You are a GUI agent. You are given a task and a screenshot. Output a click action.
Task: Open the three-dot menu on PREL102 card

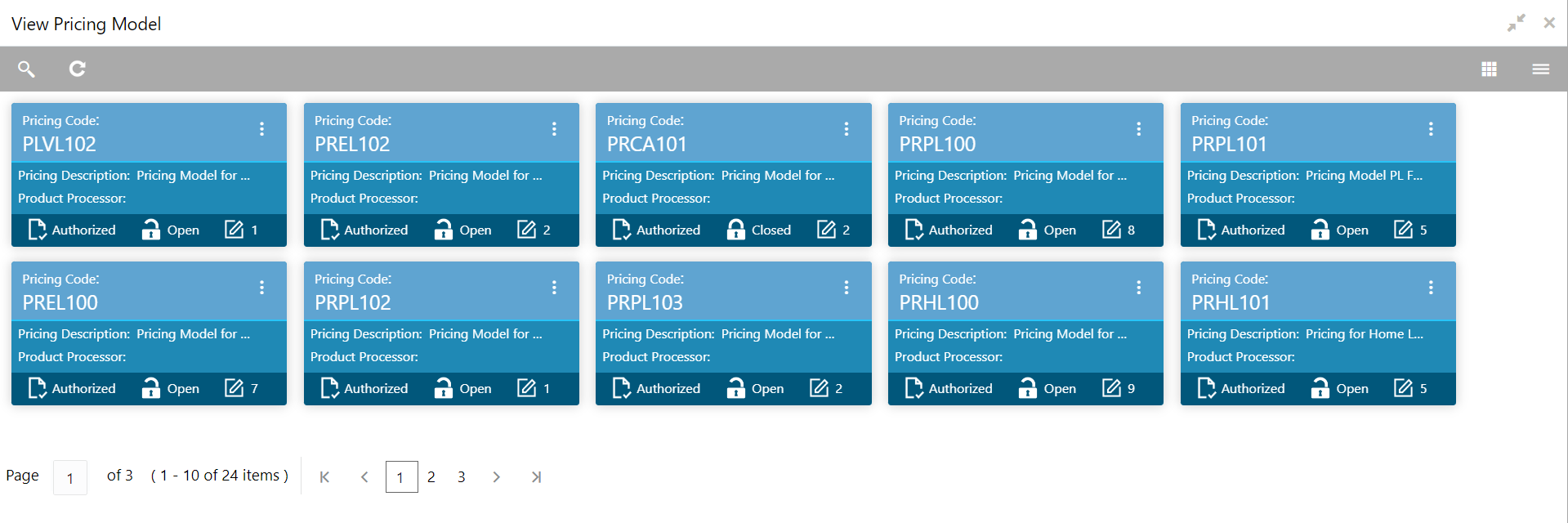coord(554,129)
